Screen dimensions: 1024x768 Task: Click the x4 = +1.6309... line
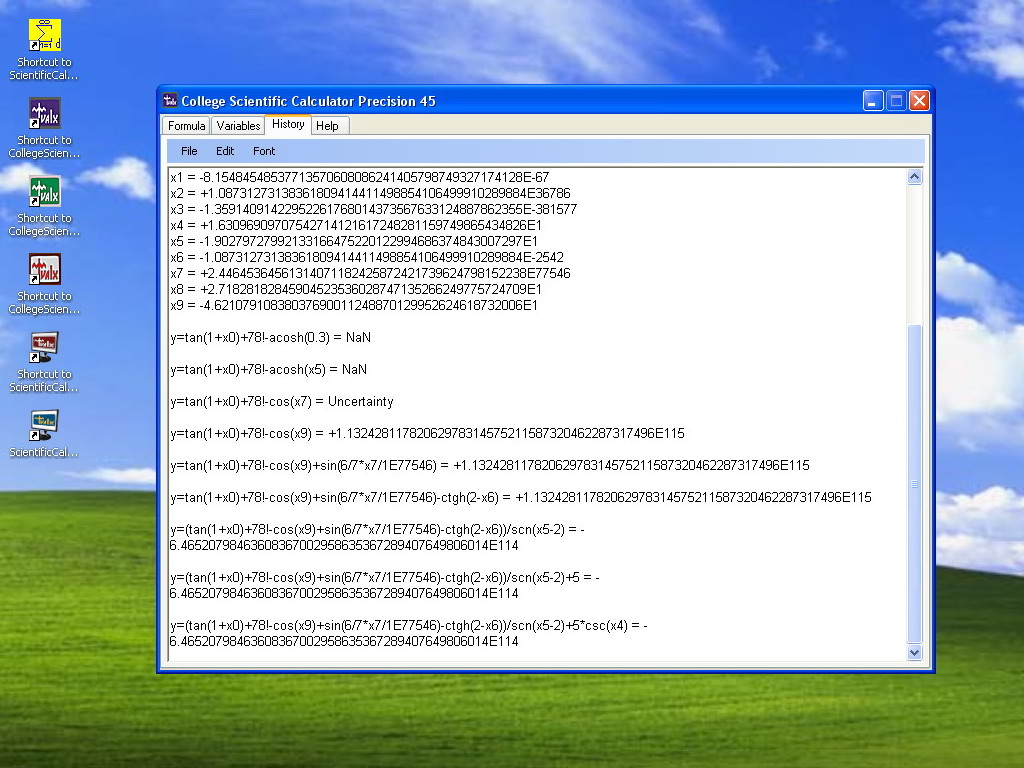[356, 225]
